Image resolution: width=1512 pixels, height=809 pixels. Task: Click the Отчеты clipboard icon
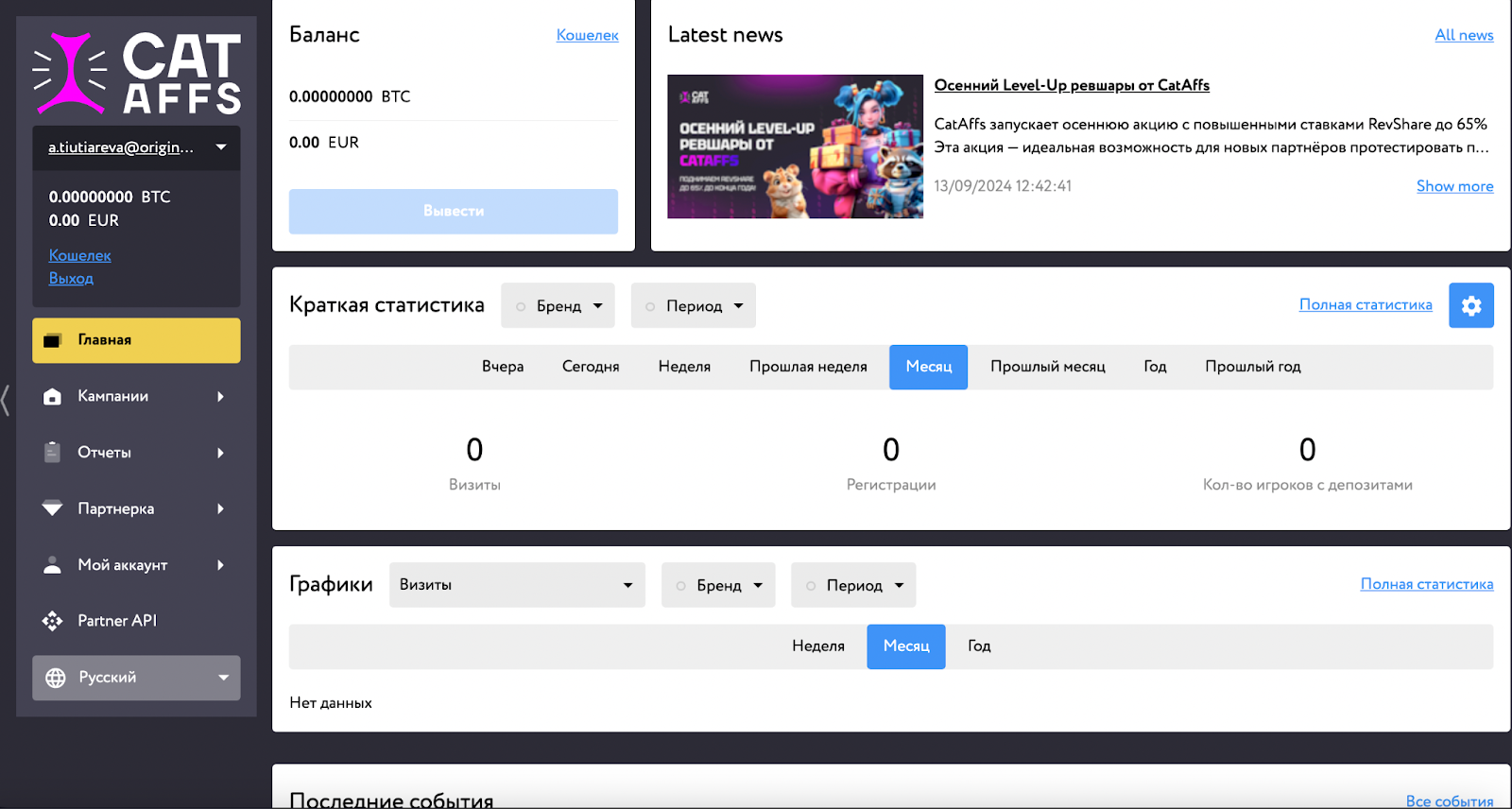[x=53, y=453]
